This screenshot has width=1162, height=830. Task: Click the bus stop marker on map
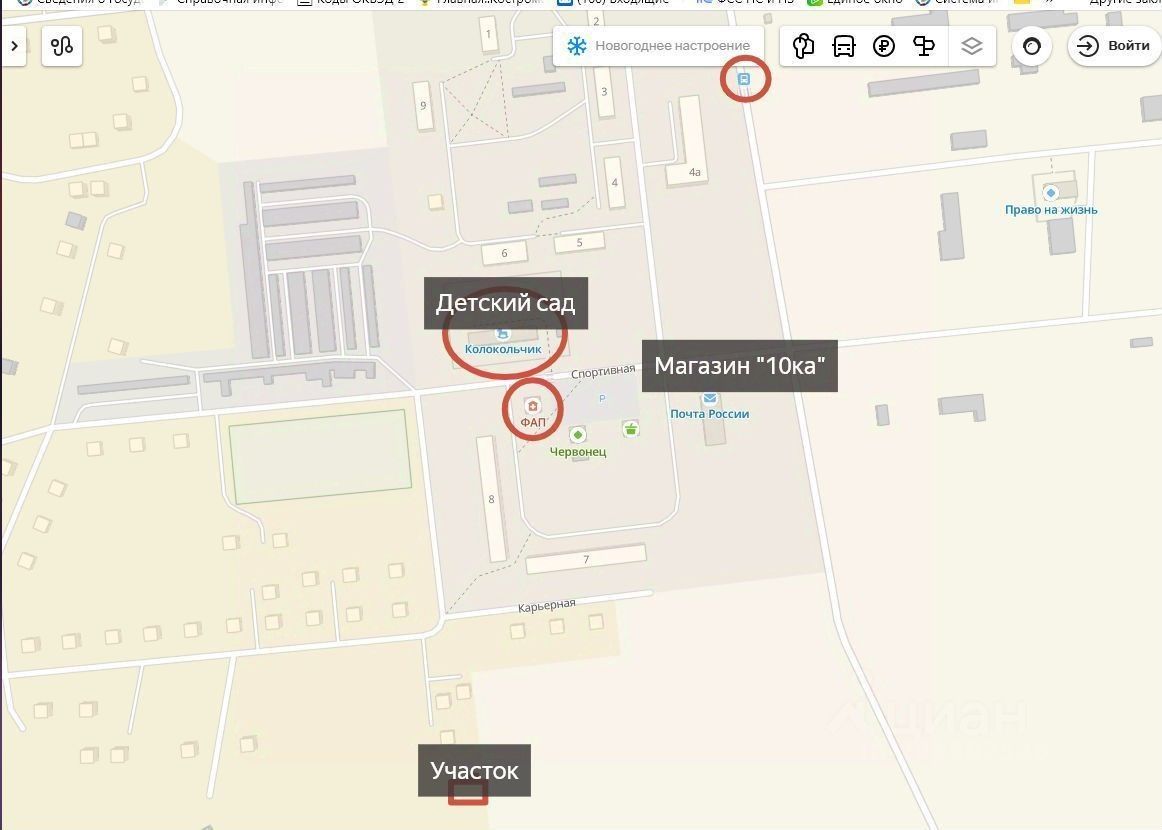pos(743,79)
